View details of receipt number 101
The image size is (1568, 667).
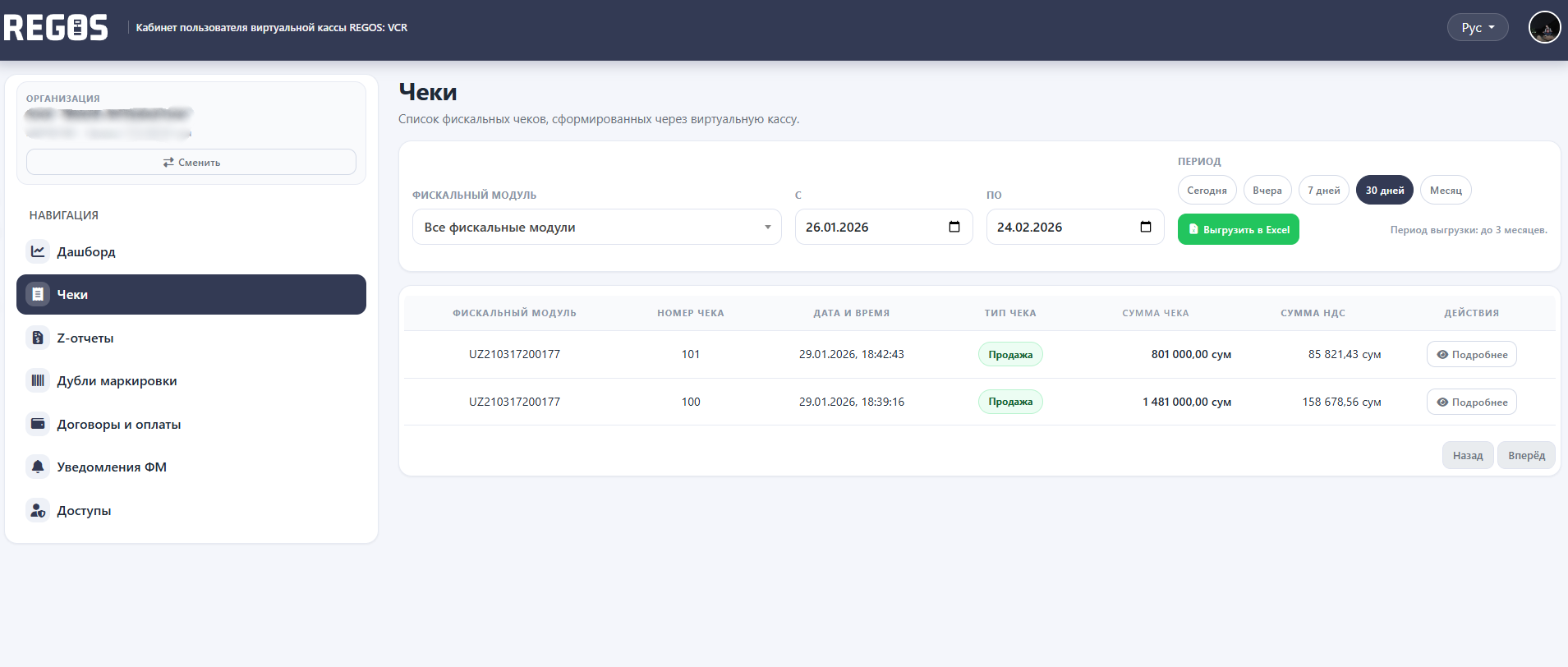(x=1471, y=354)
